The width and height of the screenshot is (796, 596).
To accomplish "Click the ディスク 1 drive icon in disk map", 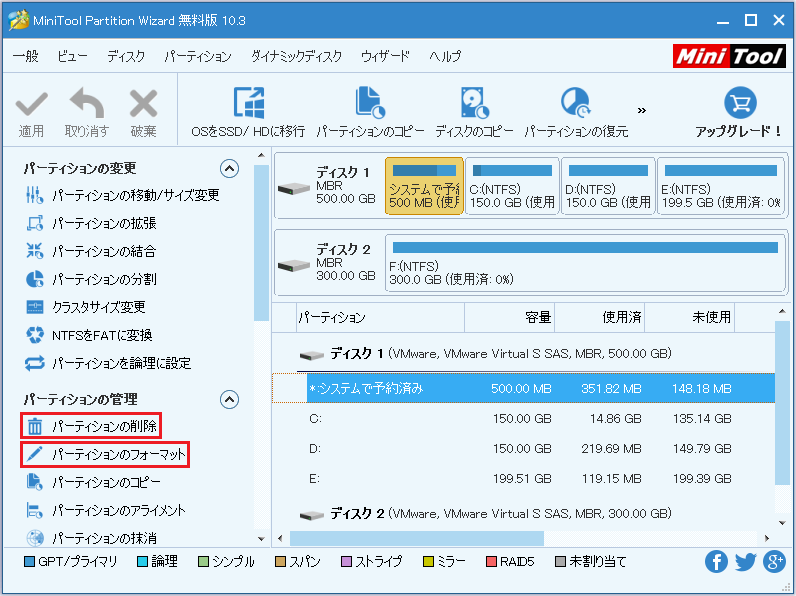I will (x=294, y=188).
